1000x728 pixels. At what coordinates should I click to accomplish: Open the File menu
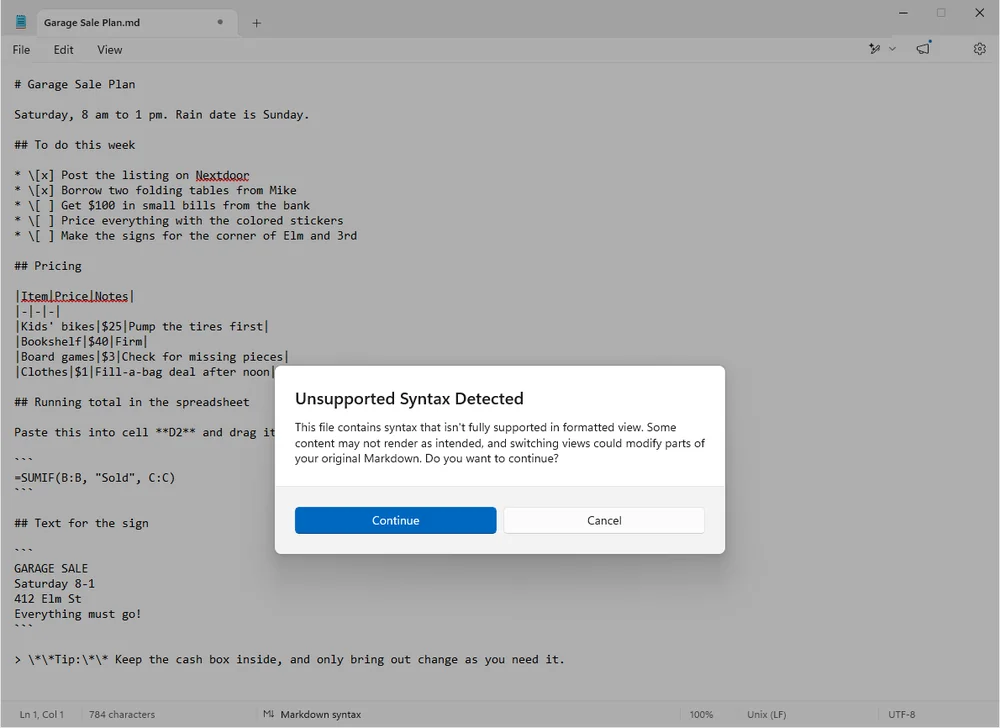coord(21,50)
